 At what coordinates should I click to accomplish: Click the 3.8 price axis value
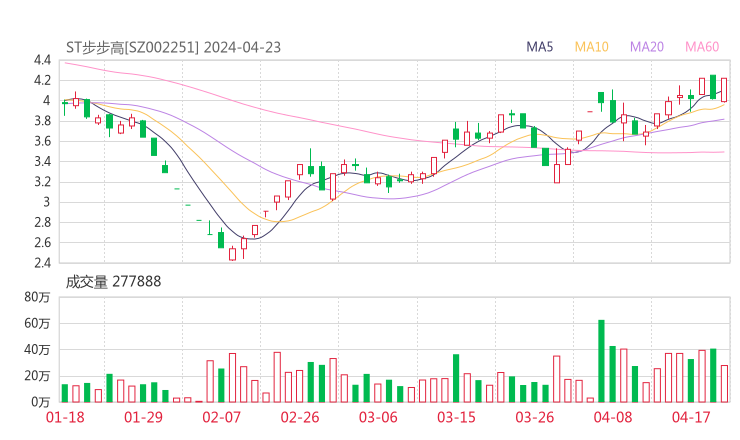pos(42,121)
